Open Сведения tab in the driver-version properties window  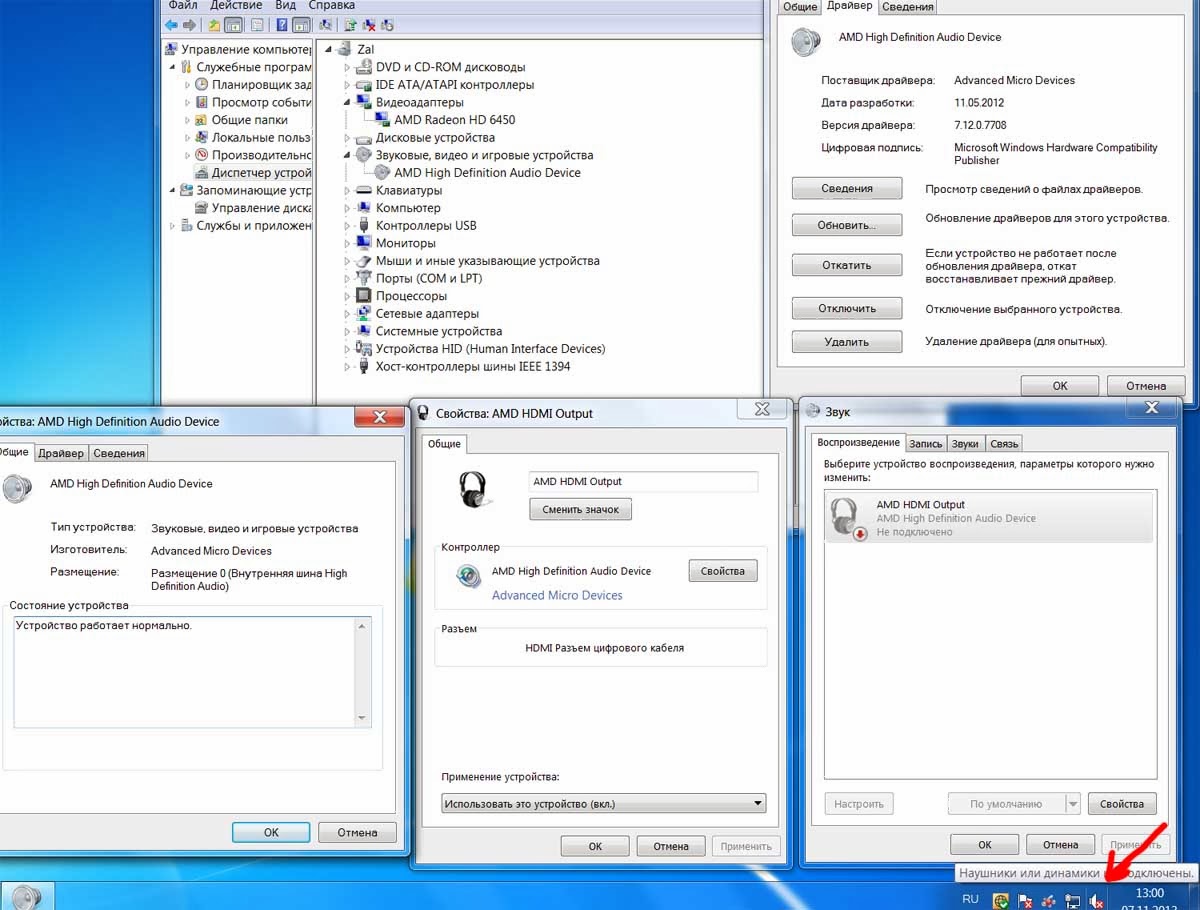coord(907,7)
